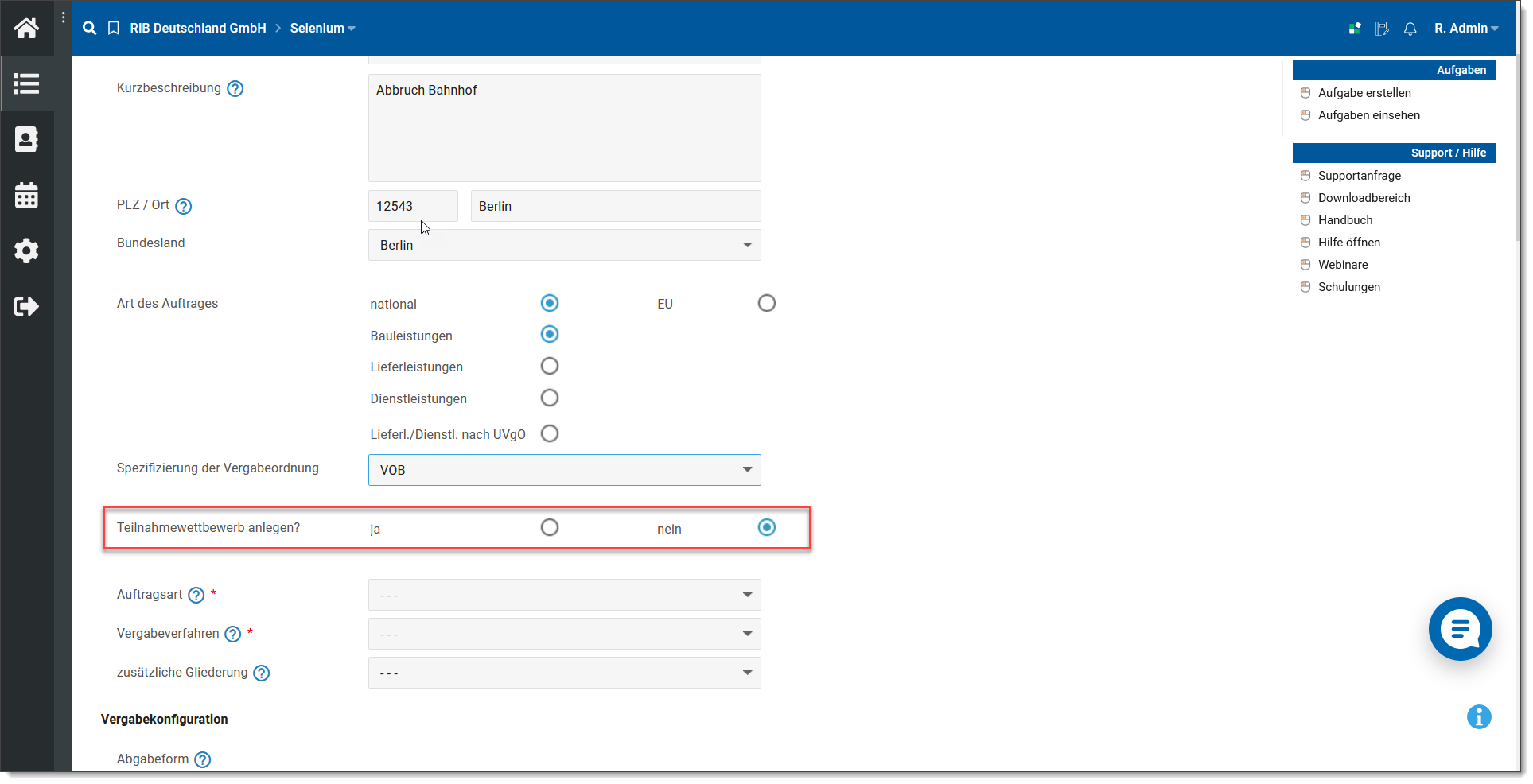Select Lieferleistungen radio option
1533x784 pixels.
549,366
